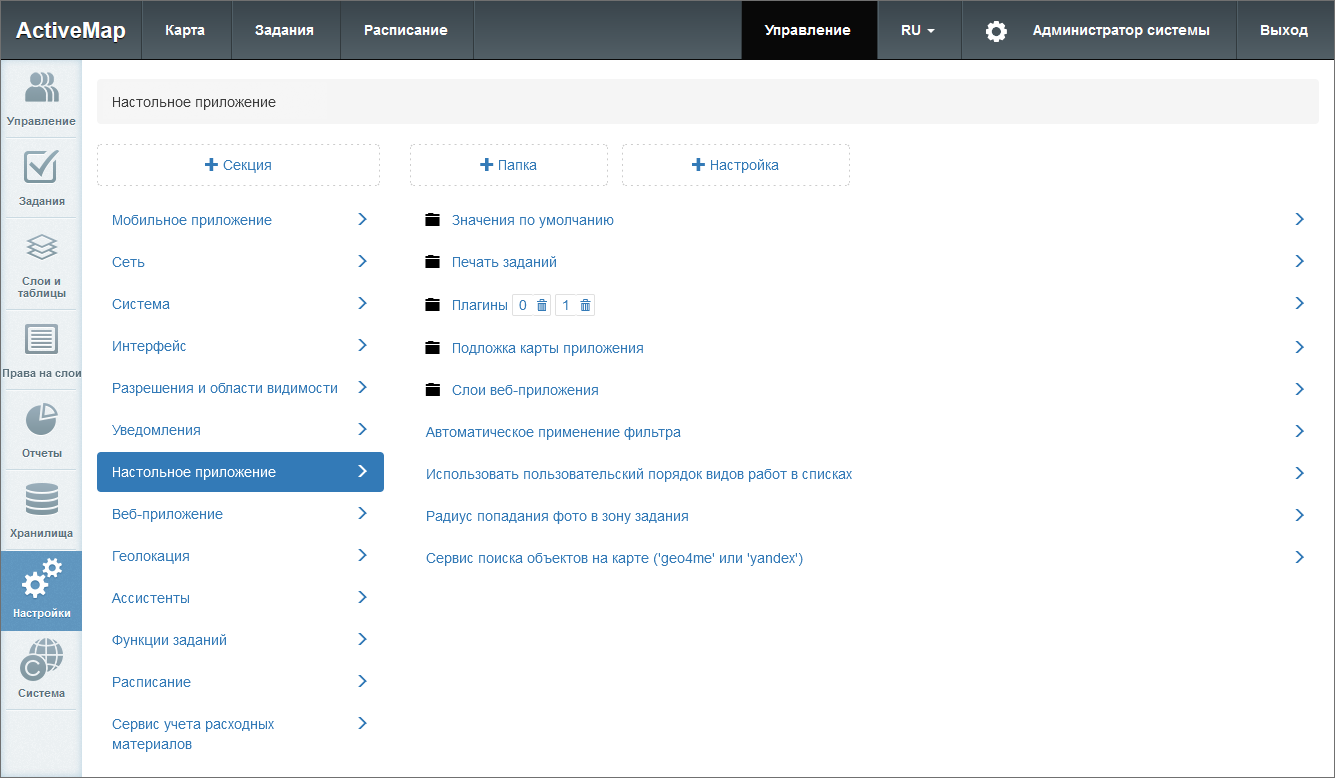The image size is (1335, 778).
Task: Switch to the Карта tab
Action: pos(185,30)
